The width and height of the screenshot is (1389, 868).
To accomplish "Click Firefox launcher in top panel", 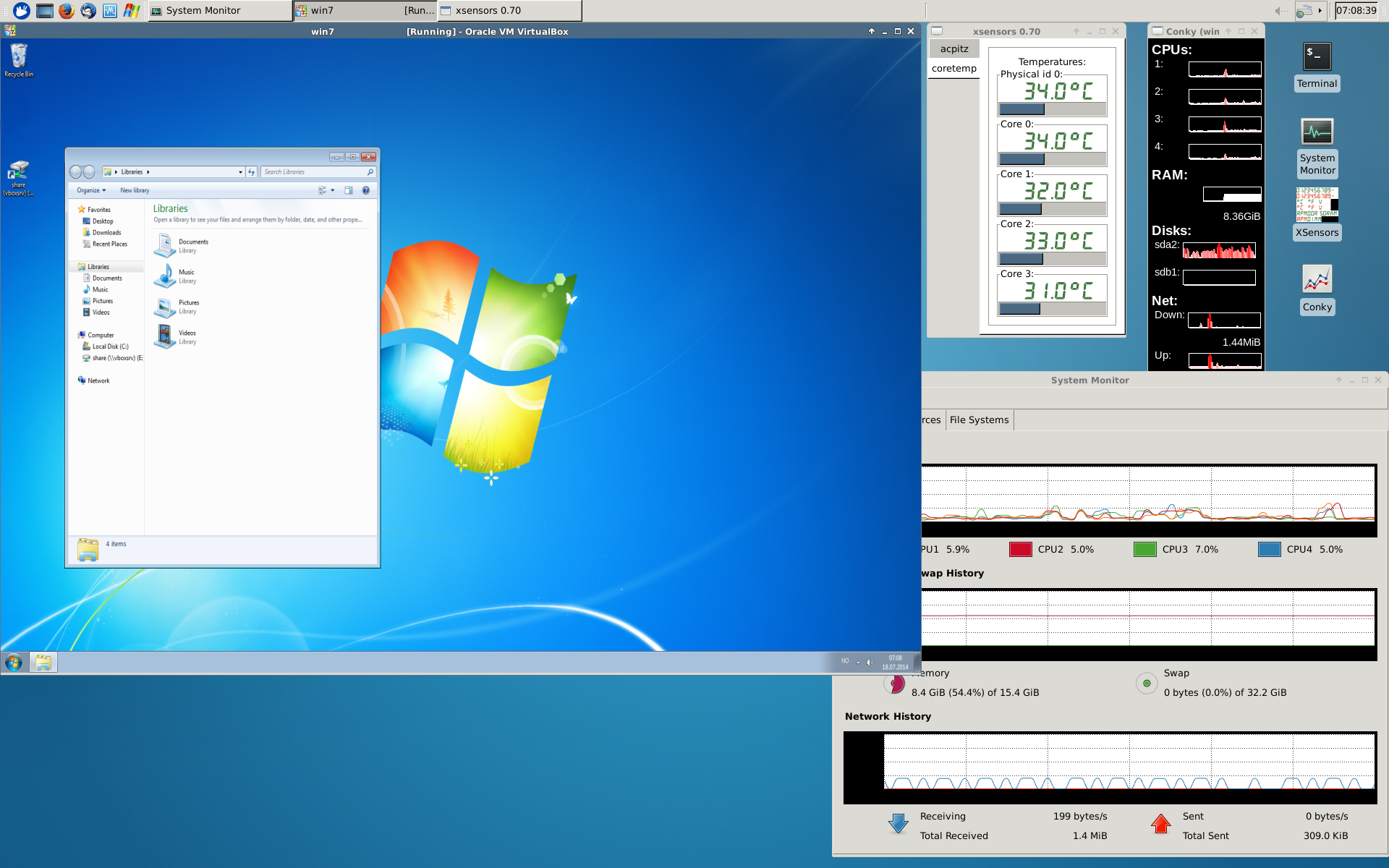I will pos(67,10).
